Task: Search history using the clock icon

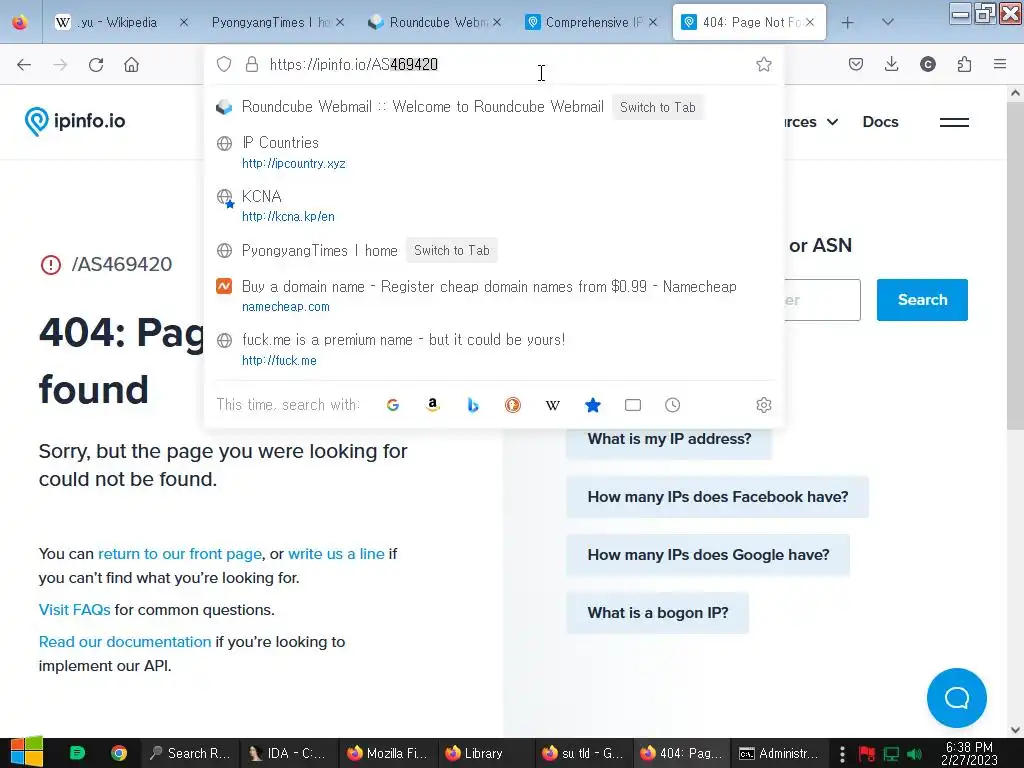Action: coord(673,405)
